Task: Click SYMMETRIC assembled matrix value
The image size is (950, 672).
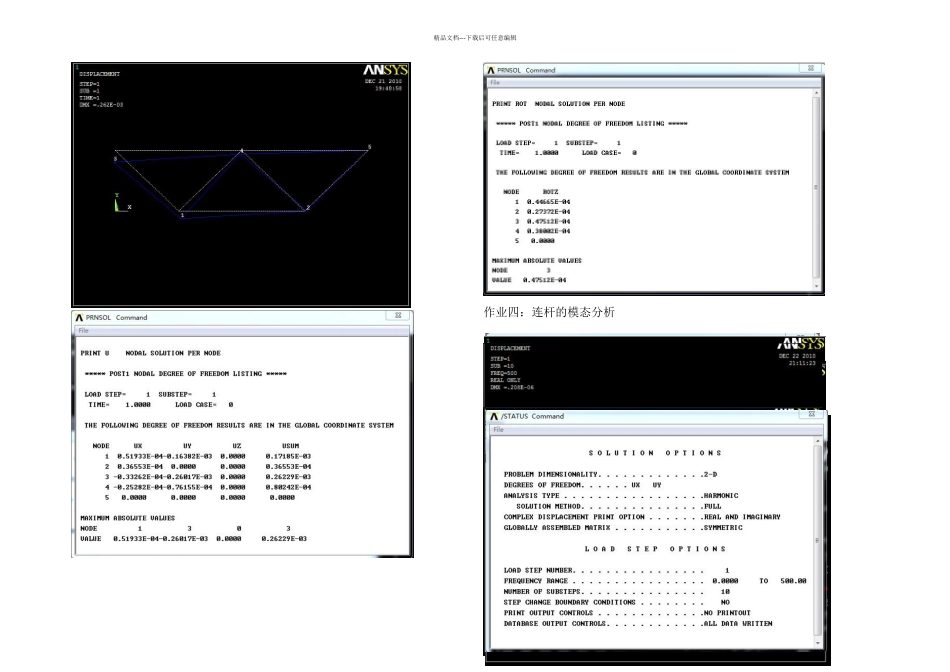Action: (723, 528)
